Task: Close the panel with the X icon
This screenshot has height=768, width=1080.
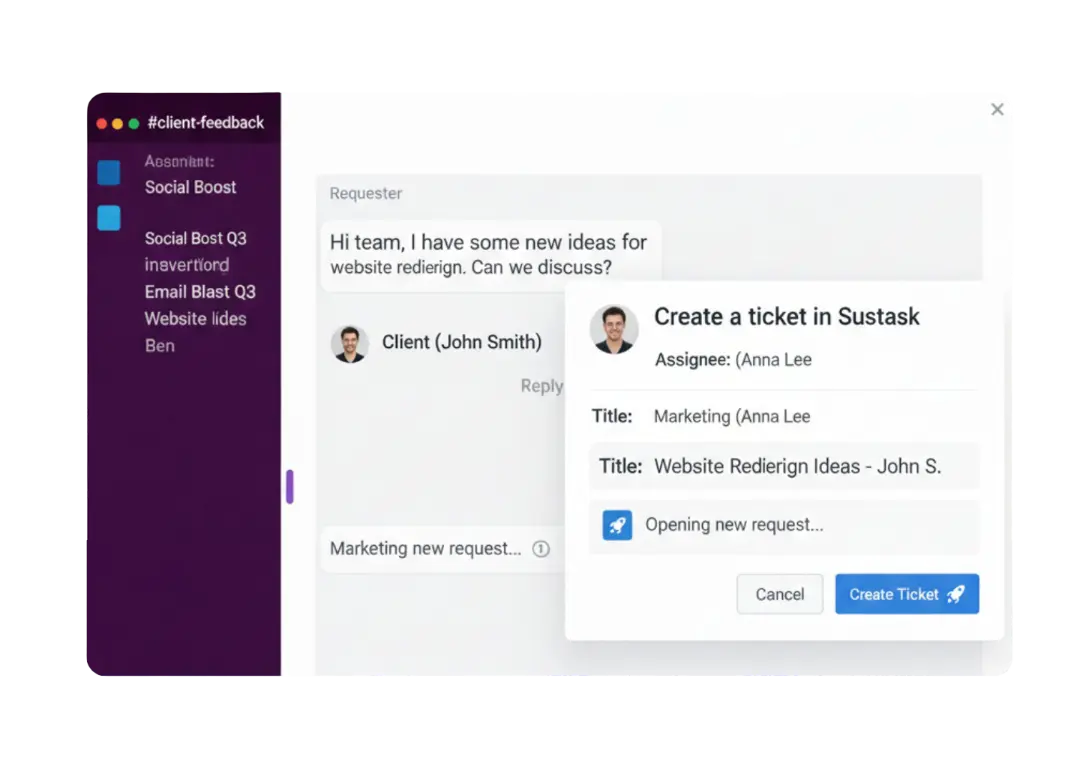Action: coord(997,109)
